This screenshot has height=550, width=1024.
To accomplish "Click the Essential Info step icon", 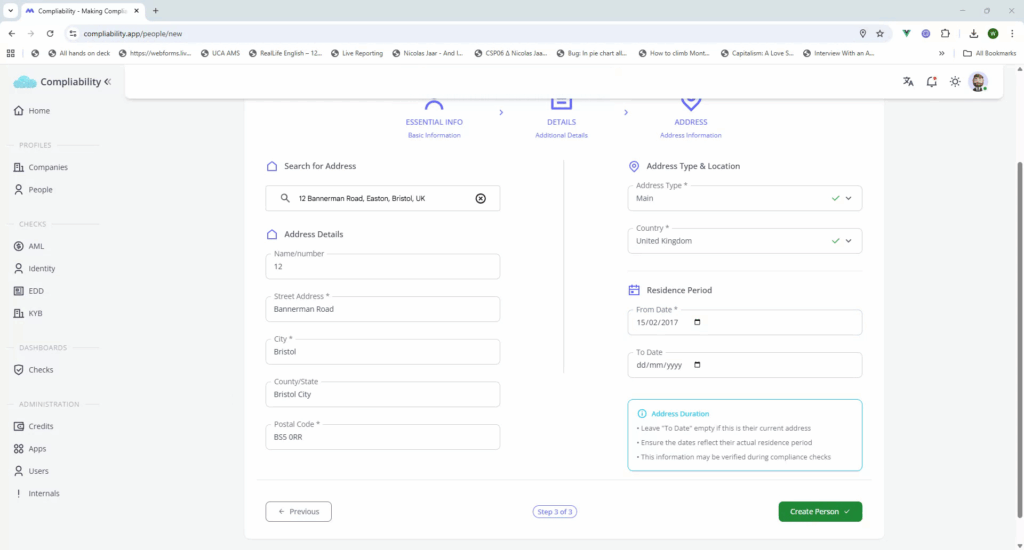I will tap(433, 105).
